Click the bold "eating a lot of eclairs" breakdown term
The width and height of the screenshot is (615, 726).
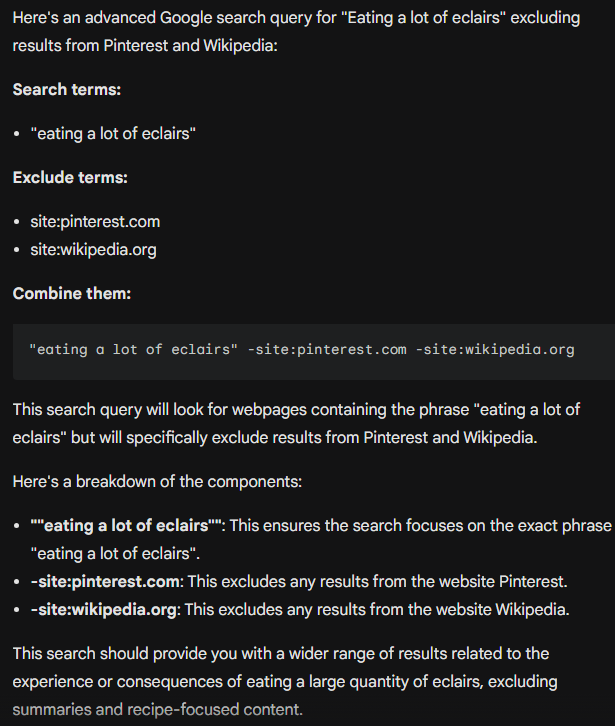pyautogui.click(x=126, y=526)
